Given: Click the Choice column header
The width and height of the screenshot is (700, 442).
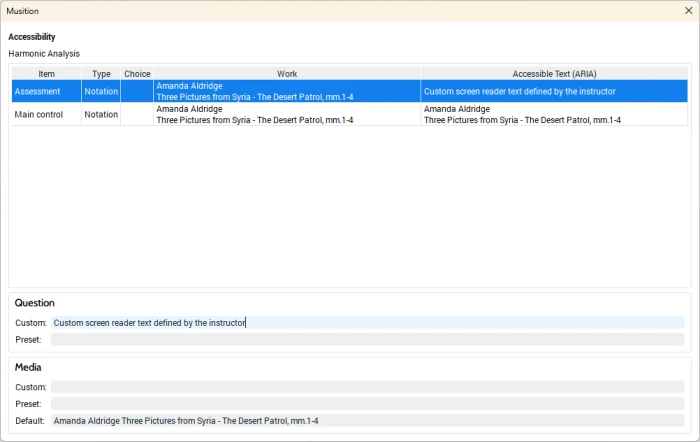Looking at the screenshot, I should coord(137,74).
